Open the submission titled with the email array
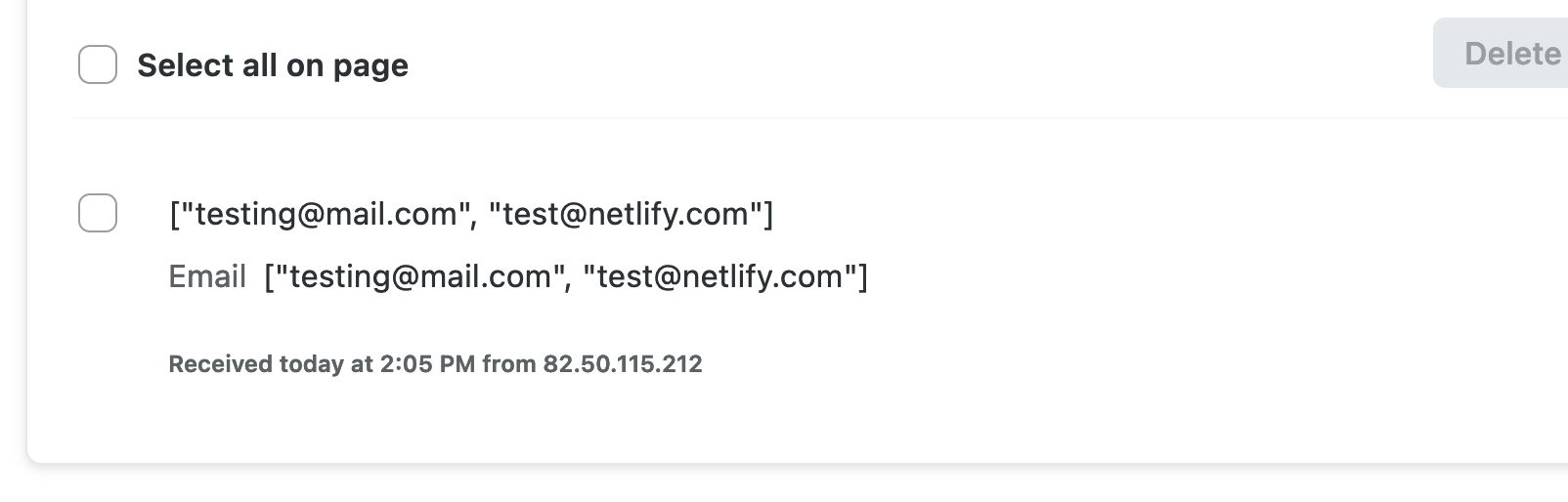The image size is (1568, 502). click(470, 214)
